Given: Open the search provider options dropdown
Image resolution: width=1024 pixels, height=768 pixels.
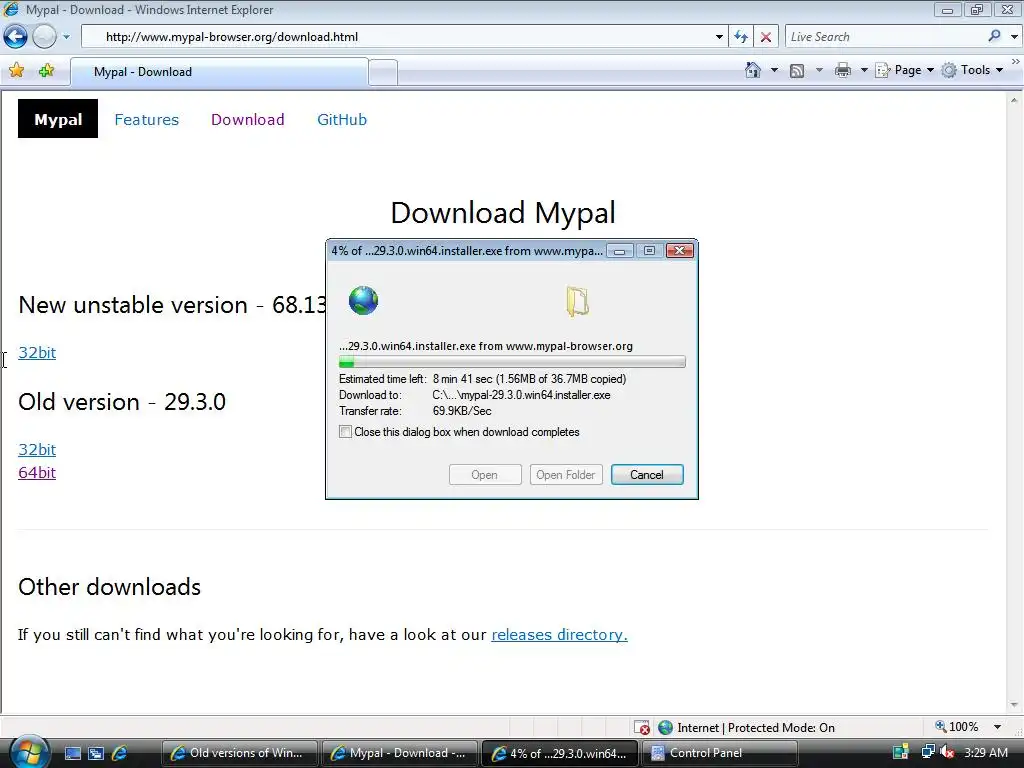Looking at the screenshot, I should point(1014,37).
